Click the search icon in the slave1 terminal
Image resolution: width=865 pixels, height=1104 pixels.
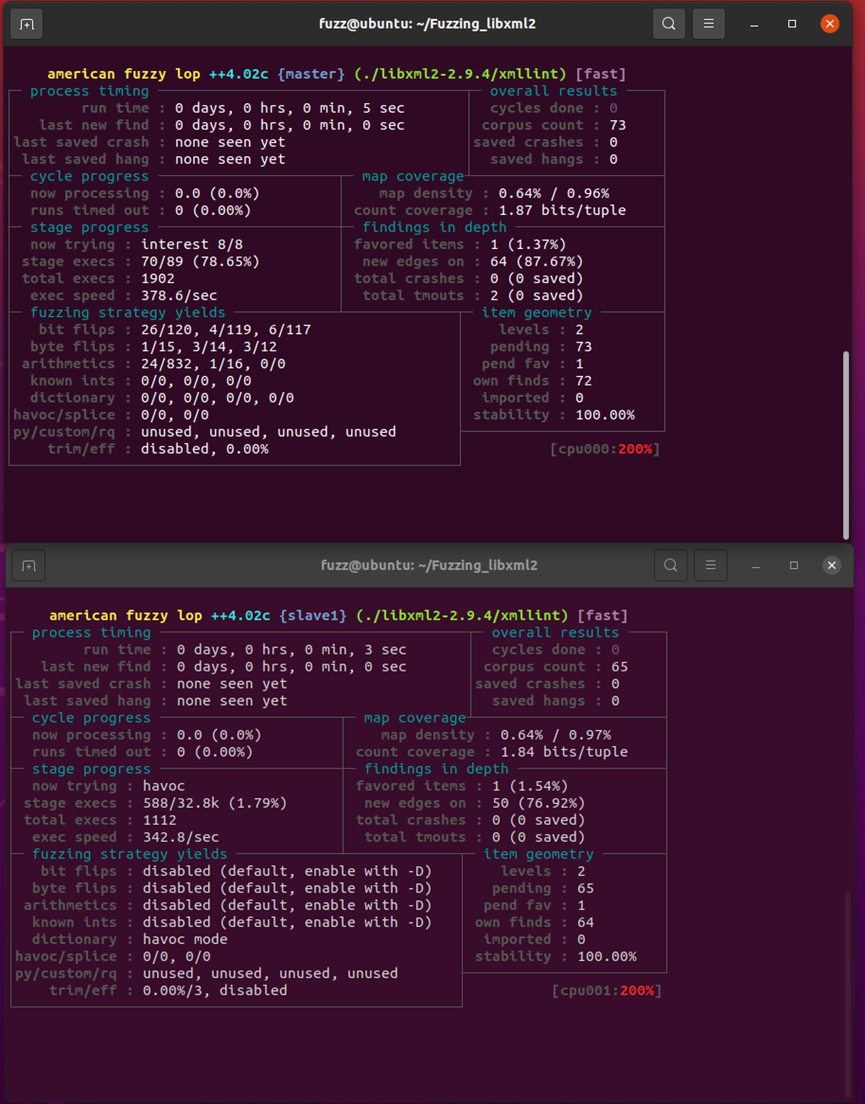671,566
